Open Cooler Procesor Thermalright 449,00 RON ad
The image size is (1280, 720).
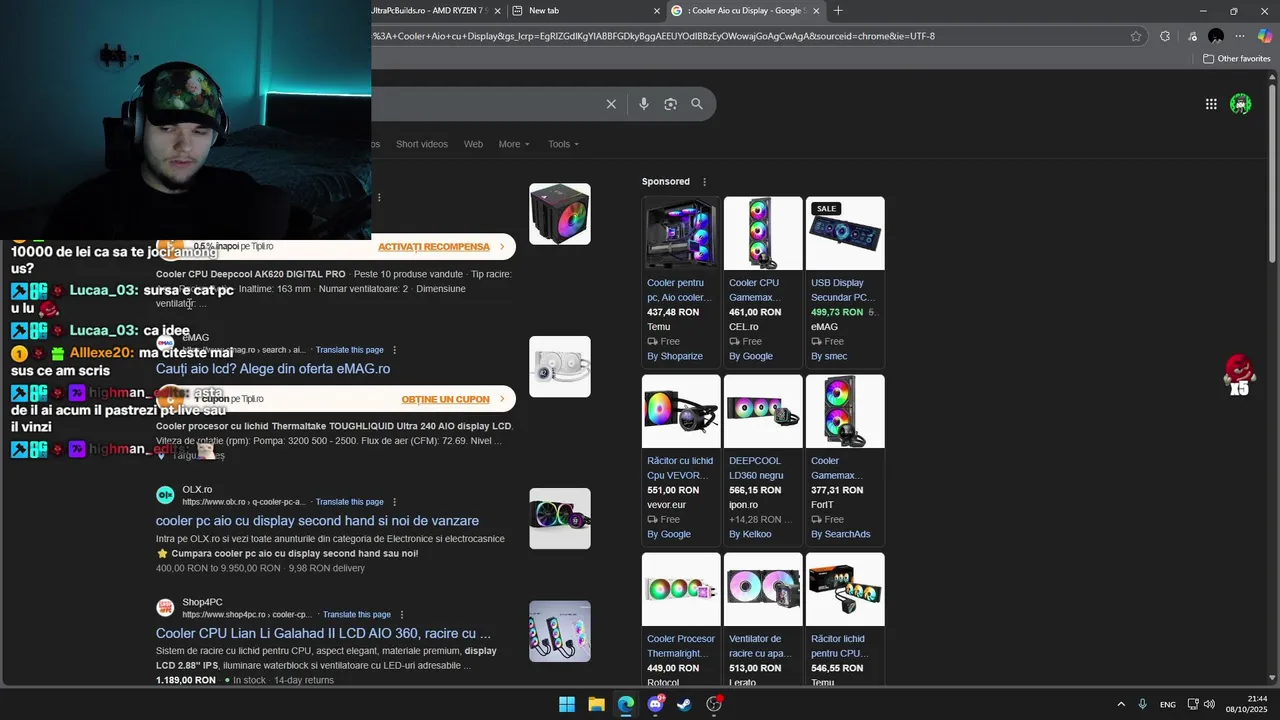click(x=681, y=619)
